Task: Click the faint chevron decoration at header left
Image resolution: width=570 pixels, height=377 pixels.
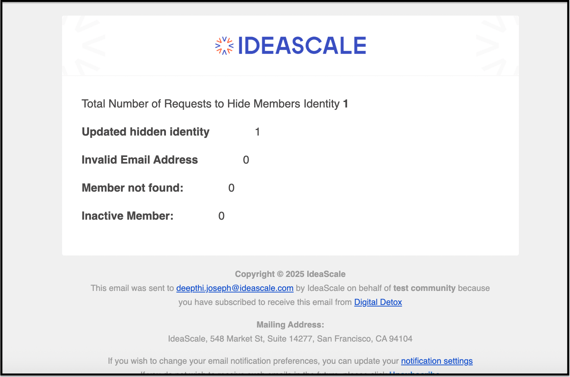Action: (x=89, y=45)
